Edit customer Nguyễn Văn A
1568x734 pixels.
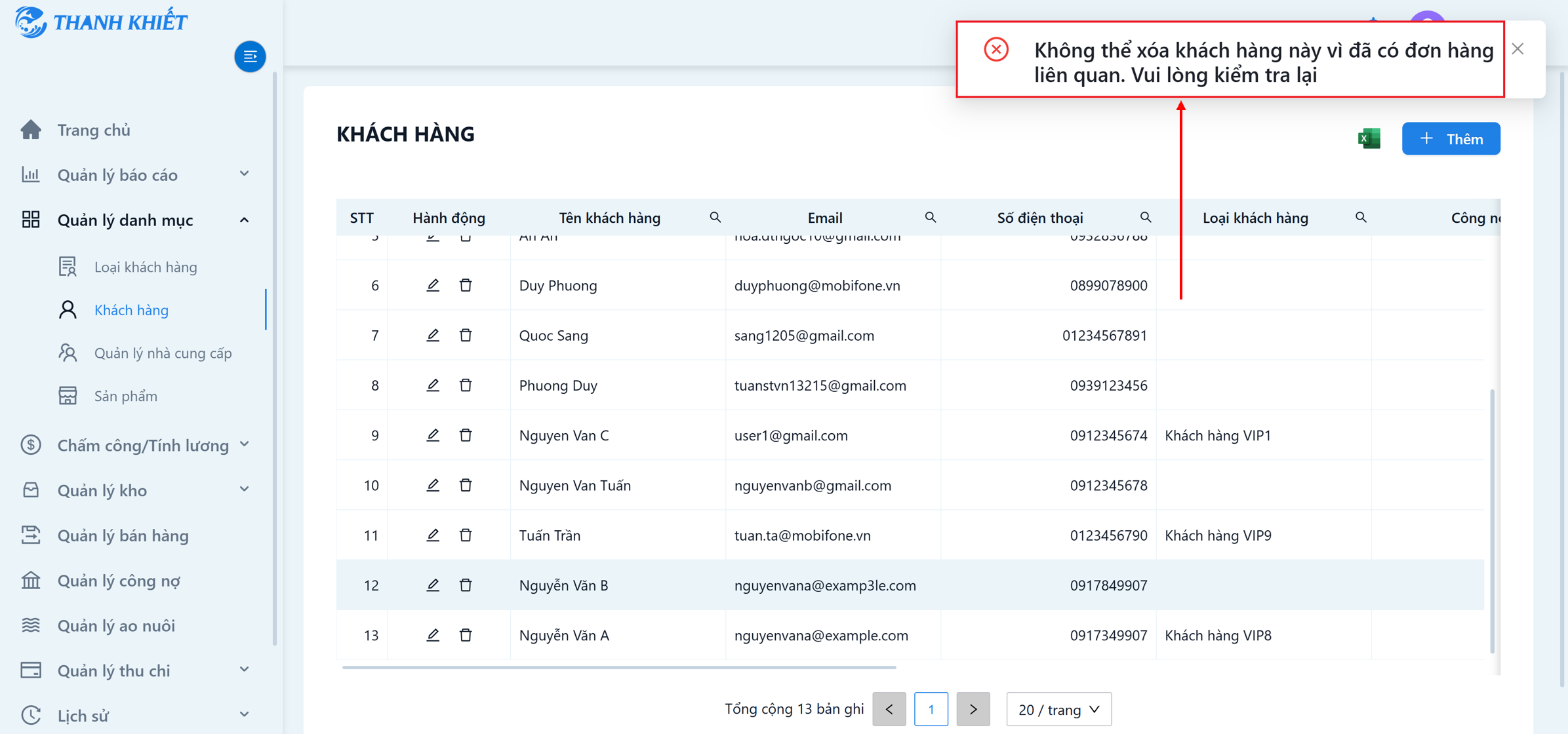point(433,635)
